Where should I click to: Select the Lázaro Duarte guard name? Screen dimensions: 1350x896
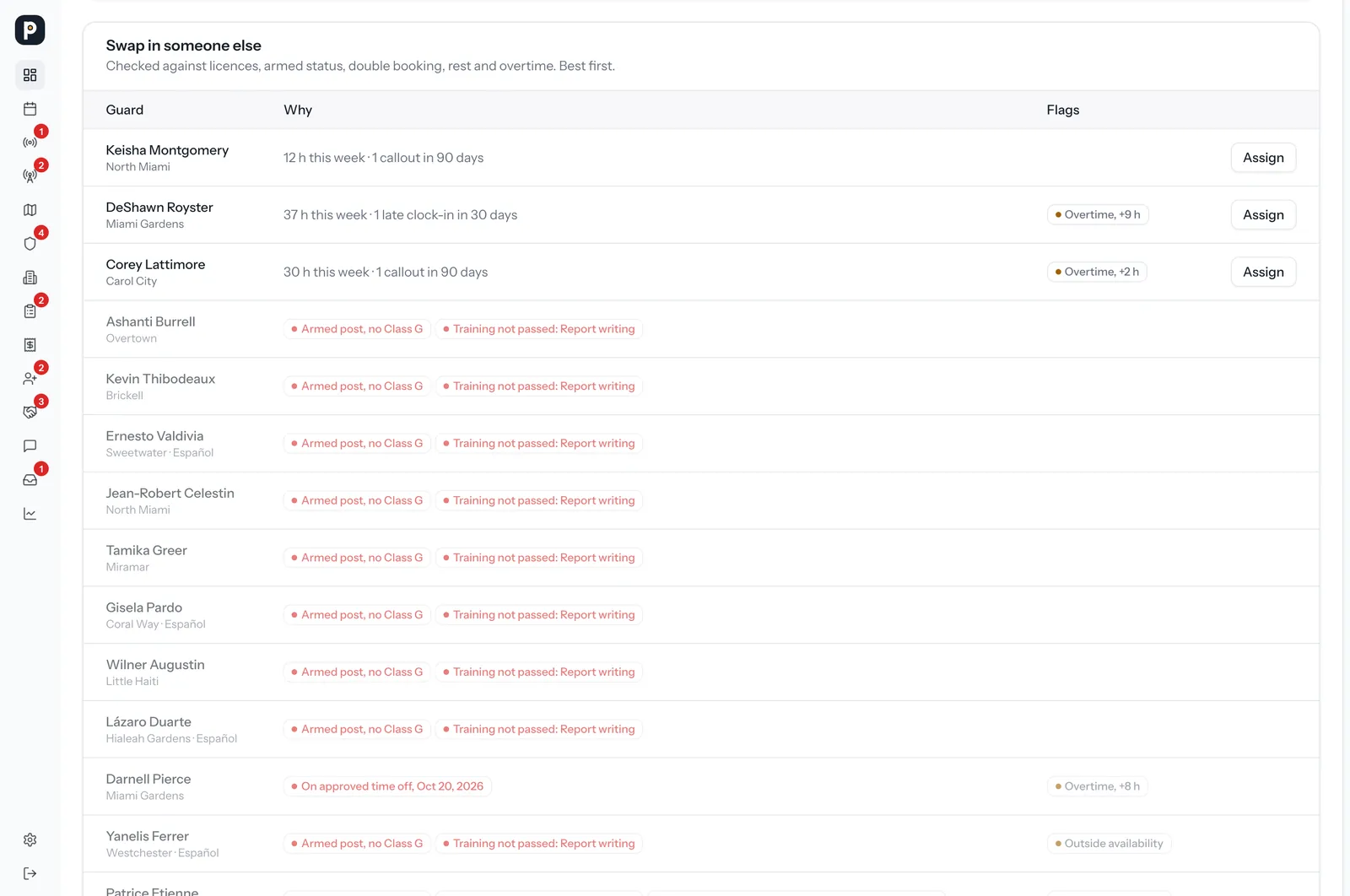(x=148, y=722)
